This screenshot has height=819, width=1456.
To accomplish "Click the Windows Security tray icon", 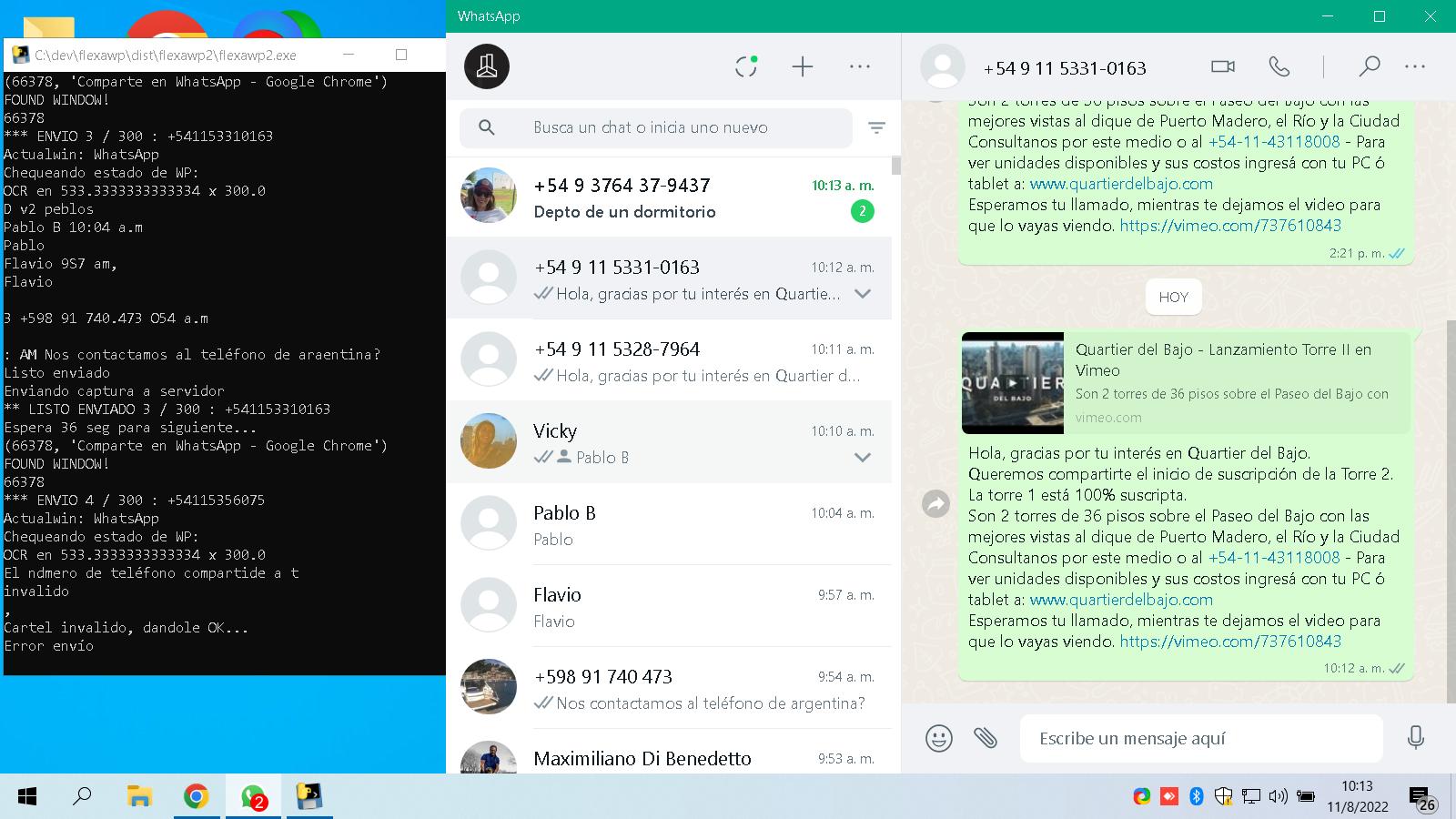I will click(x=1224, y=797).
